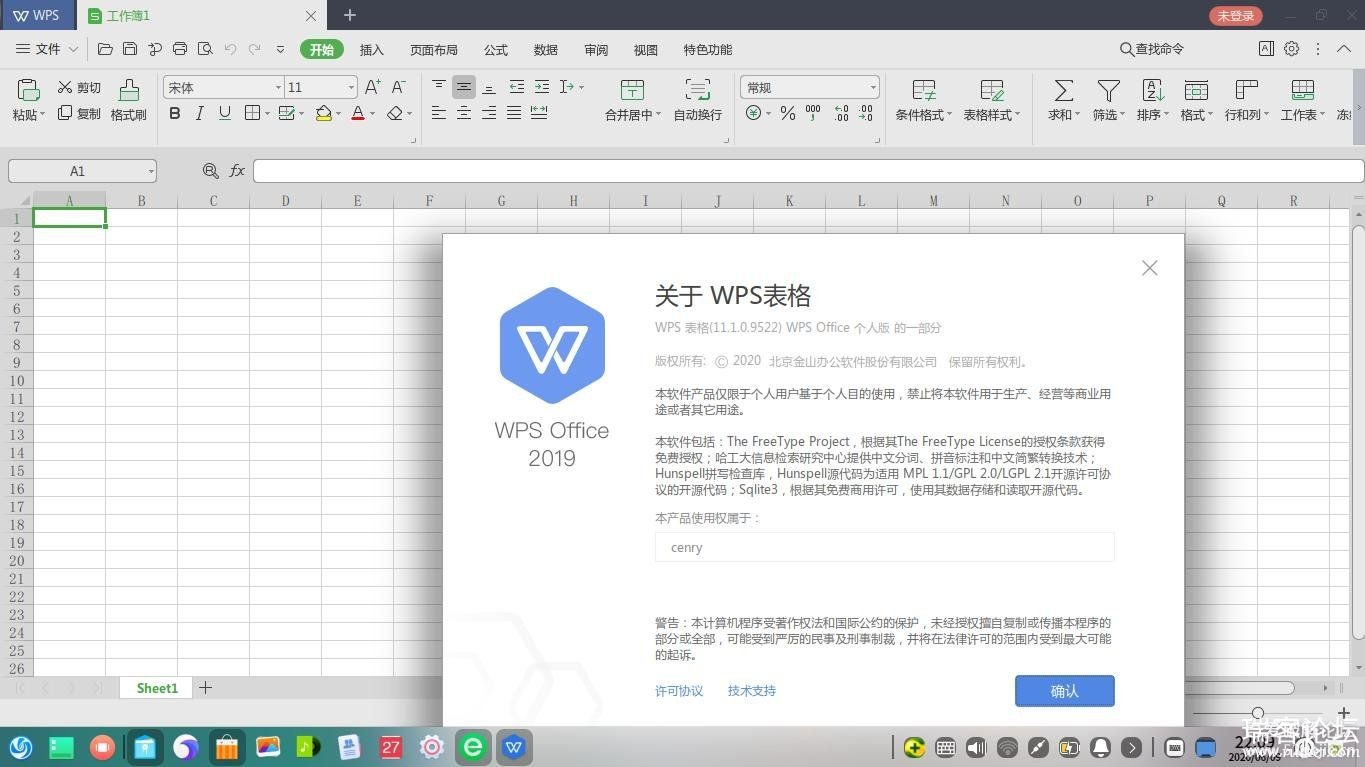This screenshot has width=1365, height=767.
Task: Toggle center horizontal alignment
Action: click(x=464, y=113)
